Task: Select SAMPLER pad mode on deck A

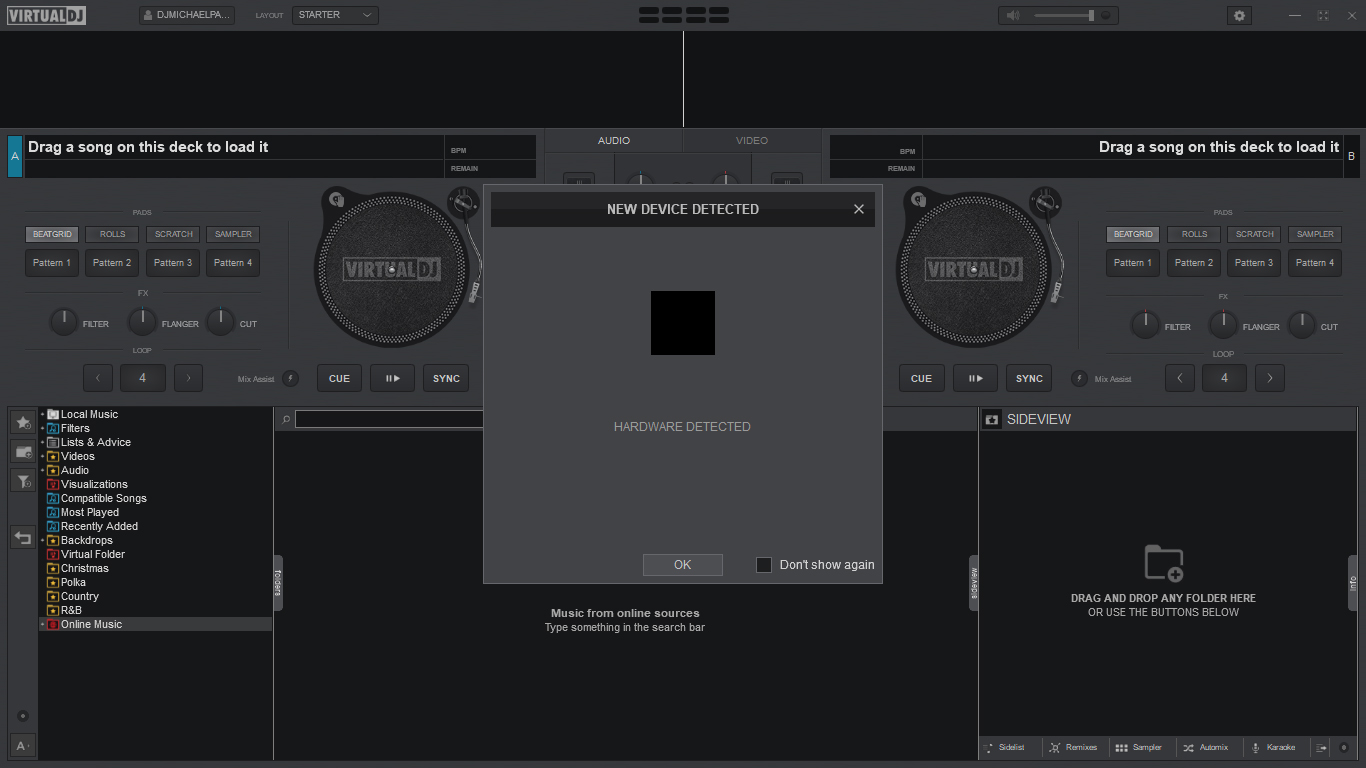Action: pyautogui.click(x=233, y=234)
